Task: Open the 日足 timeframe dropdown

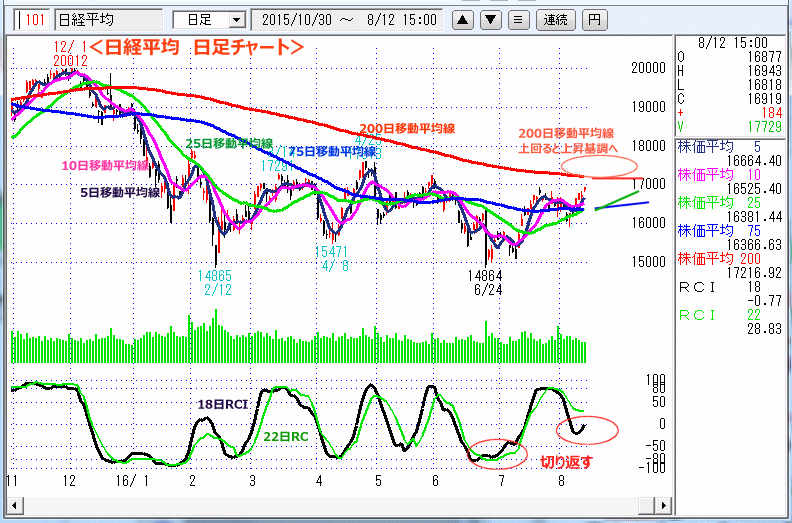Action: pyautogui.click(x=208, y=19)
